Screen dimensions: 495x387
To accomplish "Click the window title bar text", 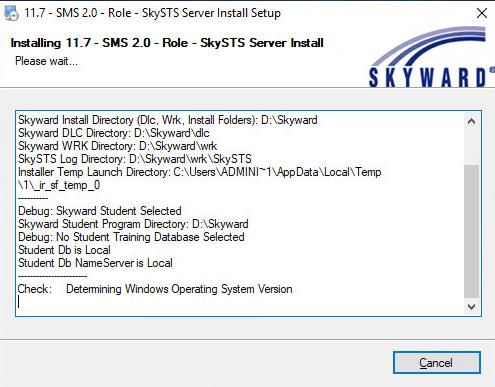I will (152, 13).
